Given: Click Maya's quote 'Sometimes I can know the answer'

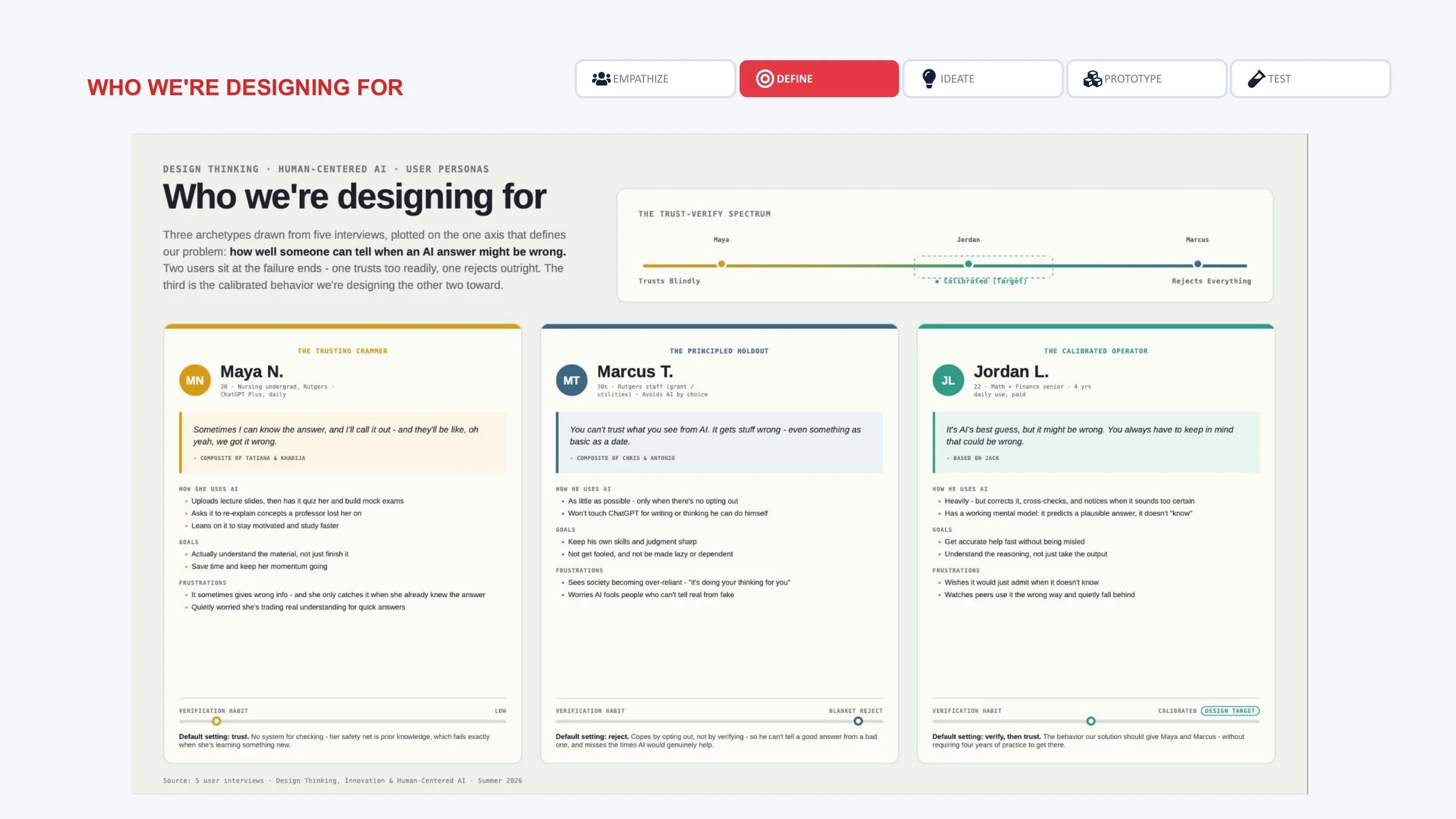Looking at the screenshot, I should pos(335,435).
